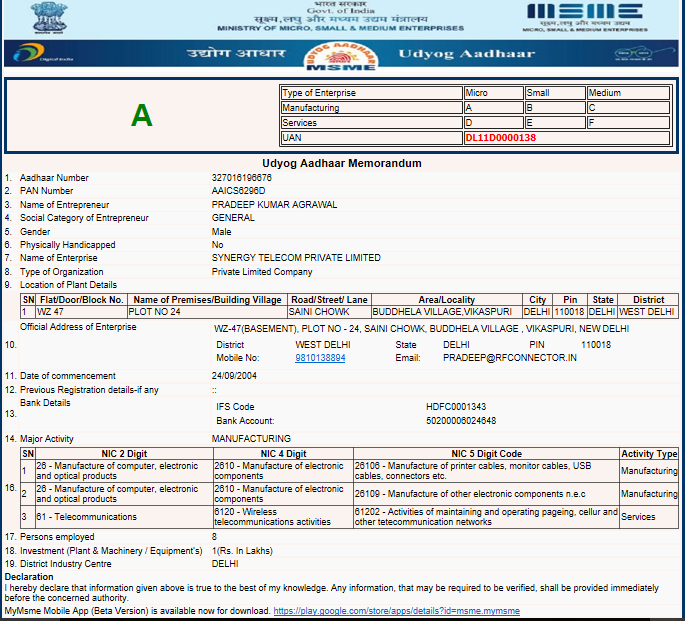Image resolution: width=685 pixels, height=621 pixels.
Task: Select Aadhaar number 327016196676
Action: coord(242,178)
